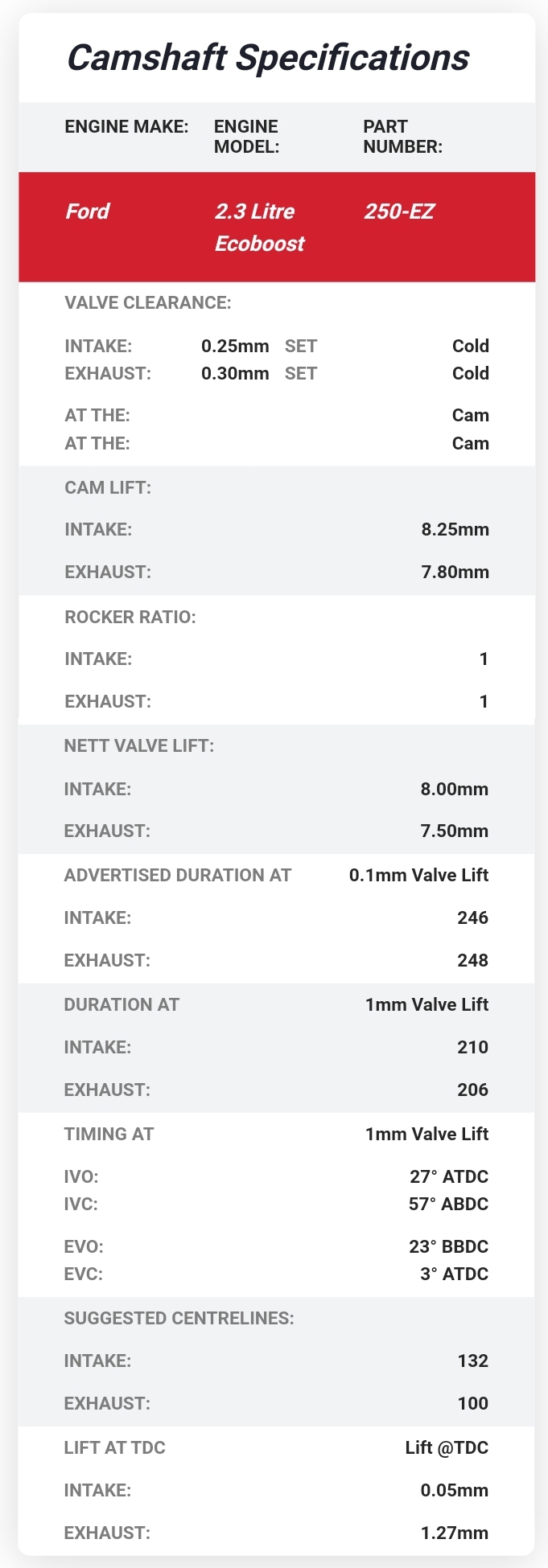This screenshot has width=548, height=1568.
Task: Click the ENGINE MAKE column header
Action: pyautogui.click(x=126, y=126)
